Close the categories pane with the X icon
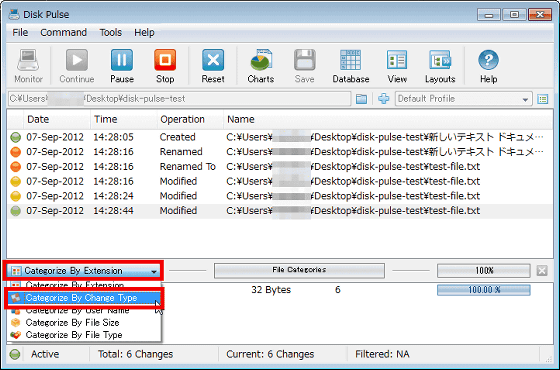 tap(542, 271)
